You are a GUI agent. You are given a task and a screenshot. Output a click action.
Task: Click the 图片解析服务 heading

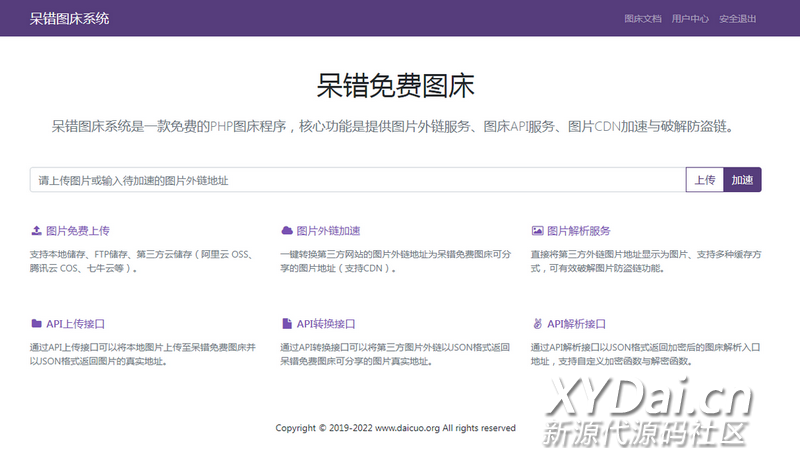(578, 230)
